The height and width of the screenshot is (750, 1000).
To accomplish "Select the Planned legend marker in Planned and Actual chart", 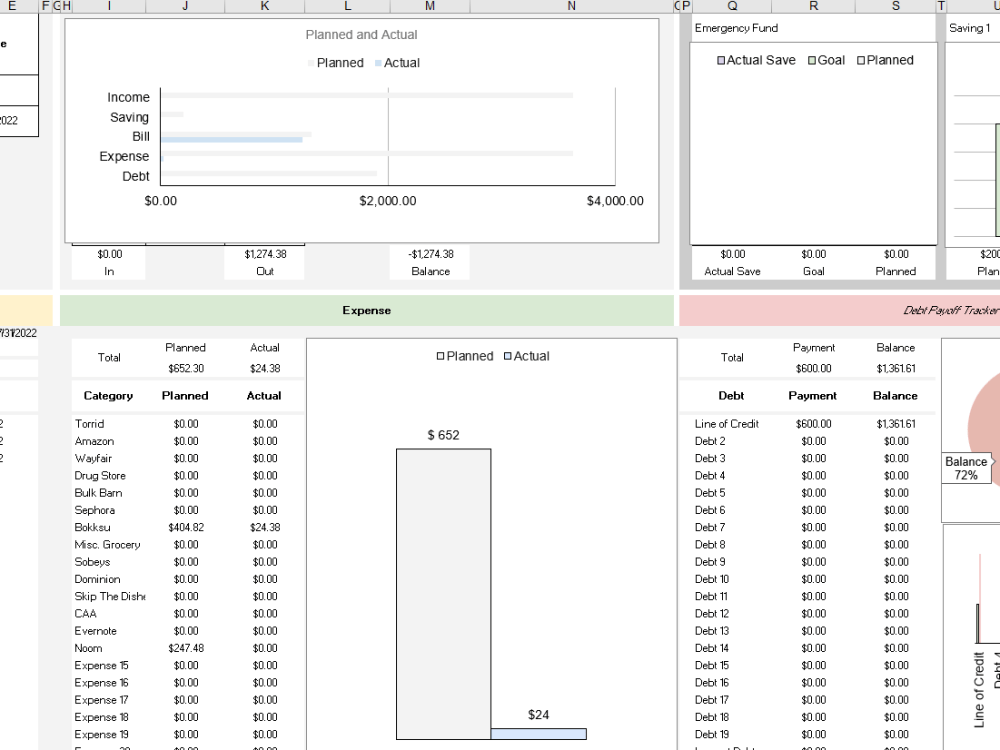I will (x=313, y=62).
